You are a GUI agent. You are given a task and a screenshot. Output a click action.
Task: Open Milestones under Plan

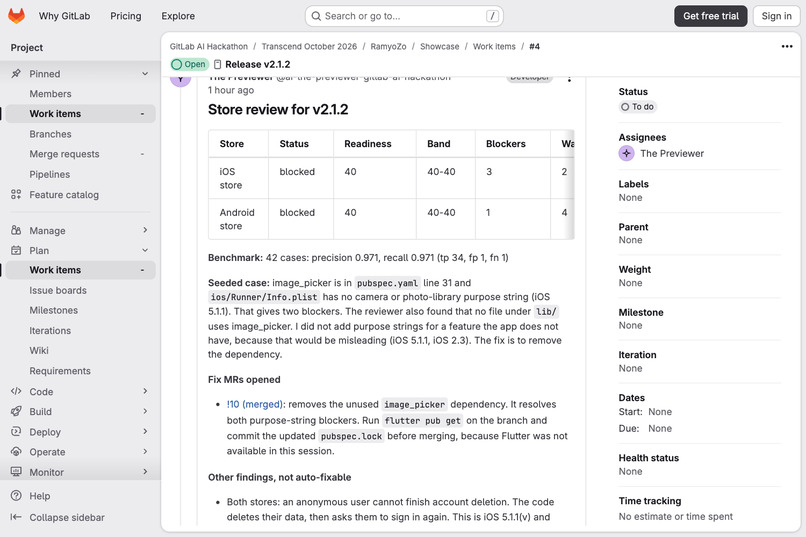(x=53, y=310)
